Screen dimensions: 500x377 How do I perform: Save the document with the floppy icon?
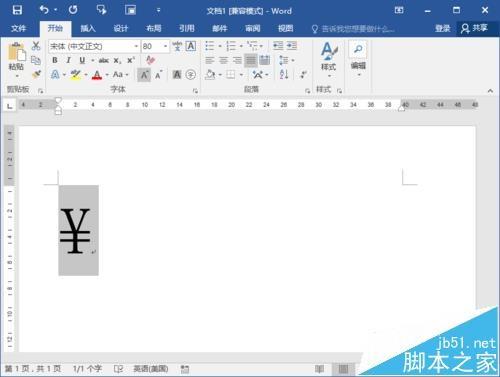[x=17, y=10]
